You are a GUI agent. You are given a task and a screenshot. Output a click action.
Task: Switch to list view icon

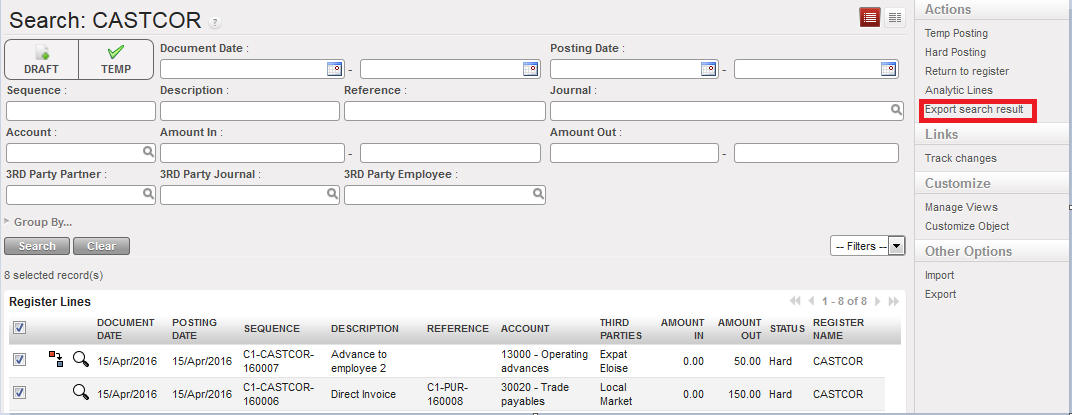tap(870, 17)
